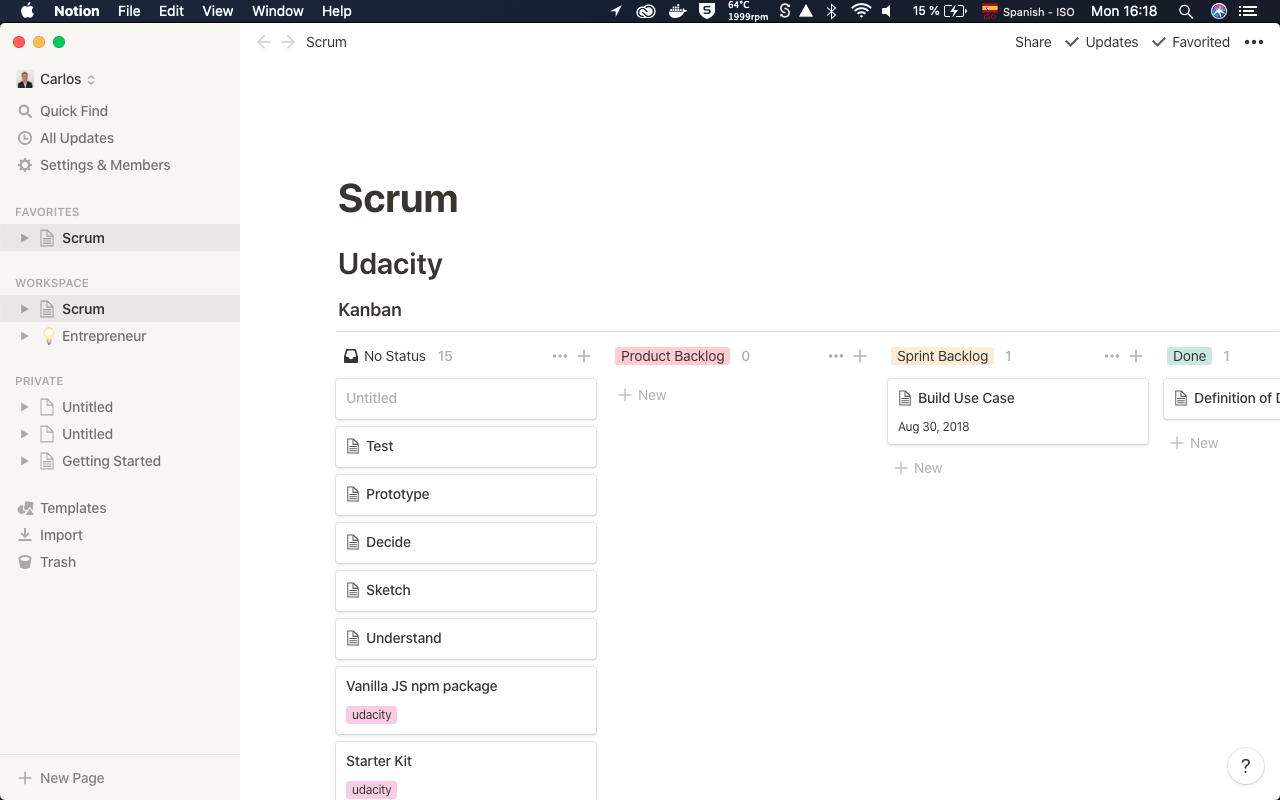Image resolution: width=1280 pixels, height=800 pixels.
Task: Expand the Scrum page under Favorites
Action: click(x=25, y=238)
